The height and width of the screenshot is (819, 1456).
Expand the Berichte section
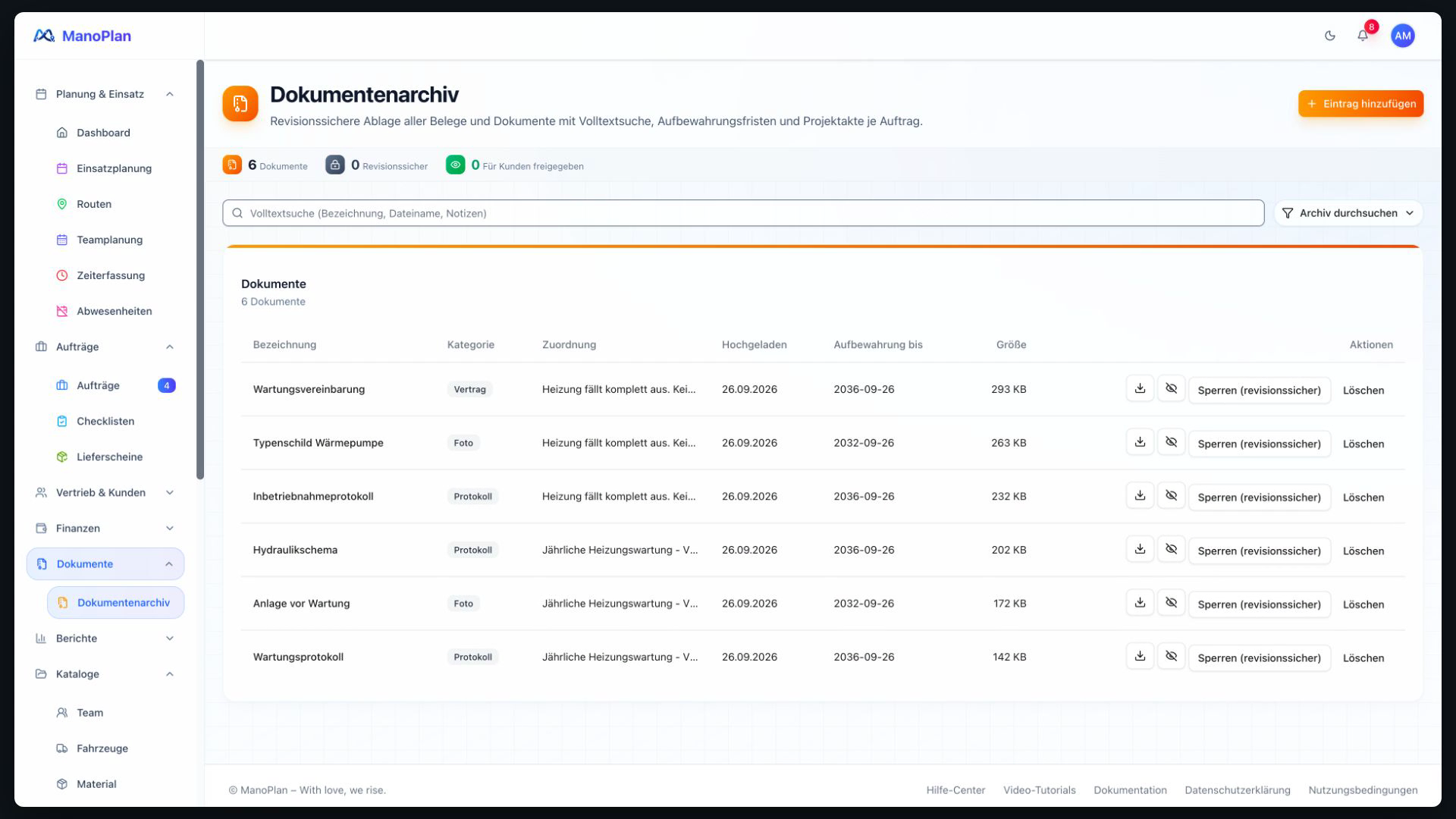pos(105,638)
